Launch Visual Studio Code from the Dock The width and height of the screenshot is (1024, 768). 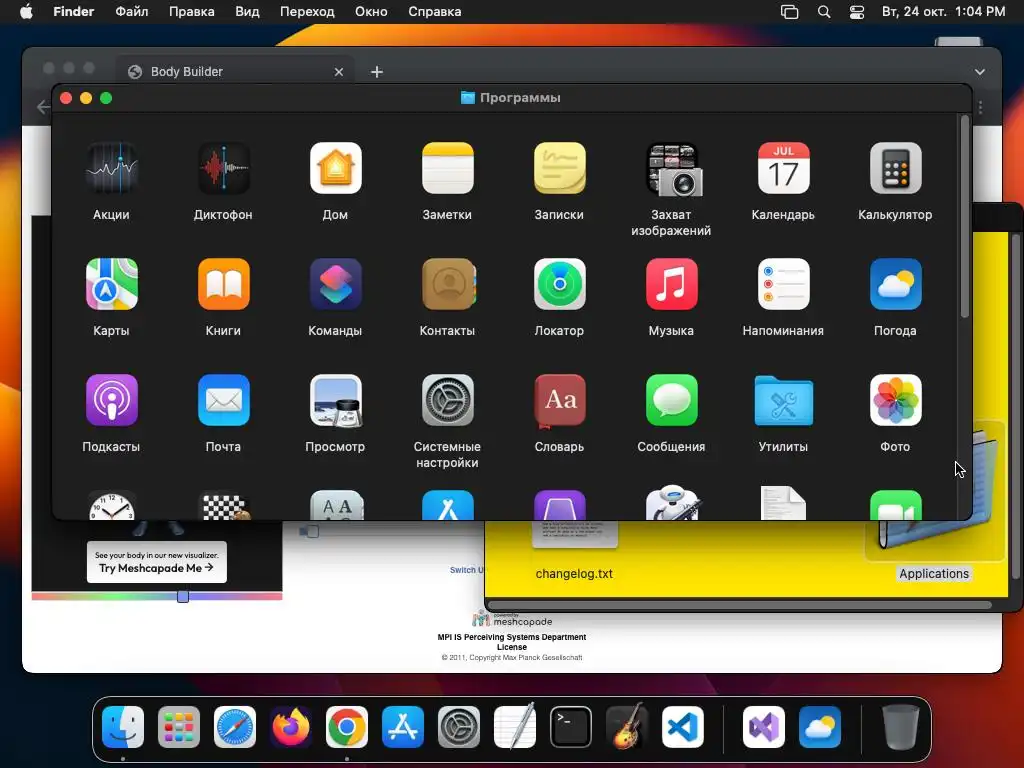click(683, 727)
